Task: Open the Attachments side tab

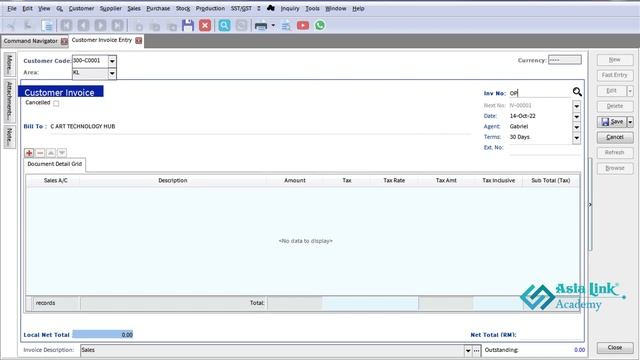Action: (x=10, y=101)
